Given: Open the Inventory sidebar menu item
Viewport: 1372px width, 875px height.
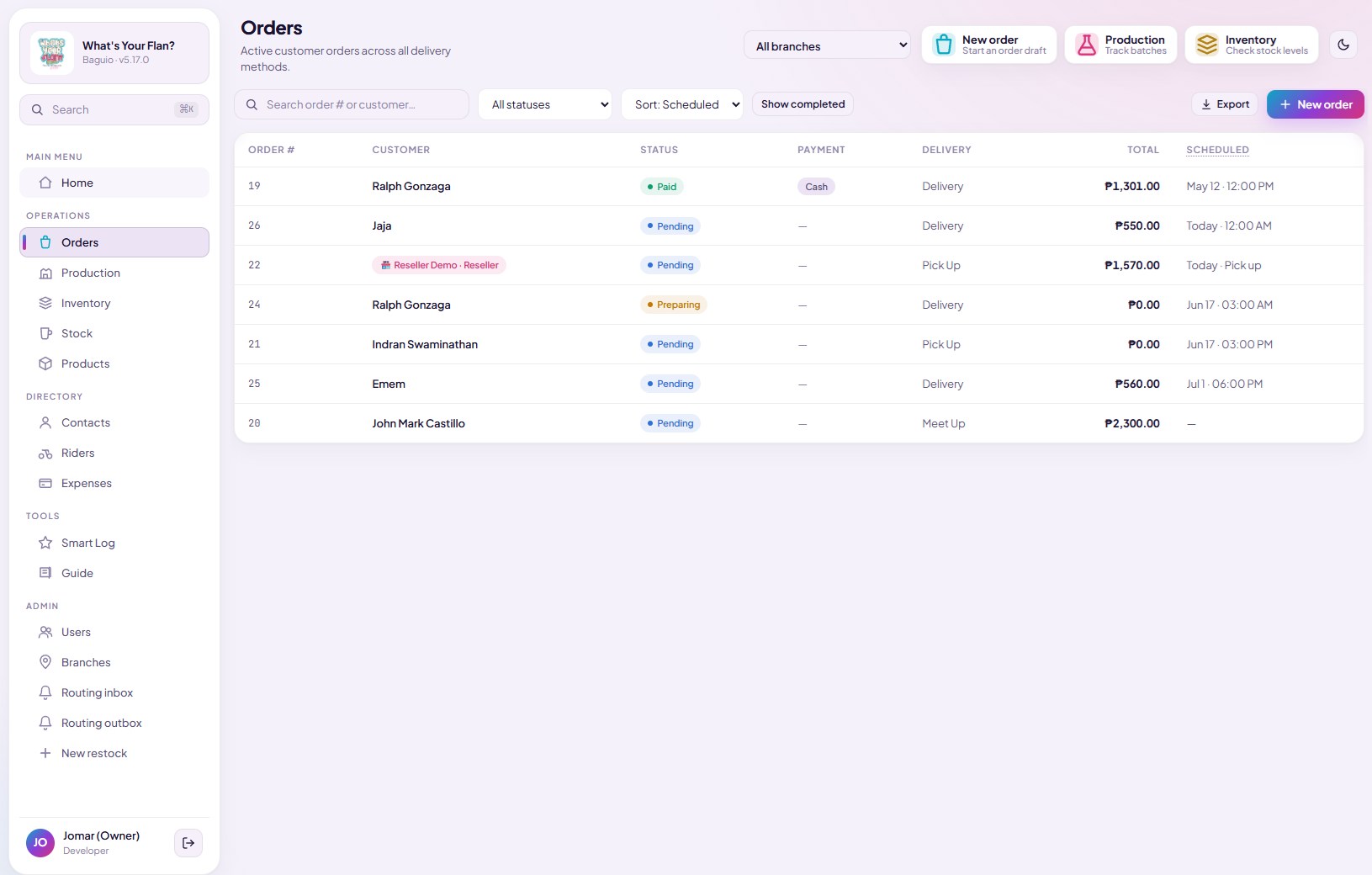Looking at the screenshot, I should point(114,303).
